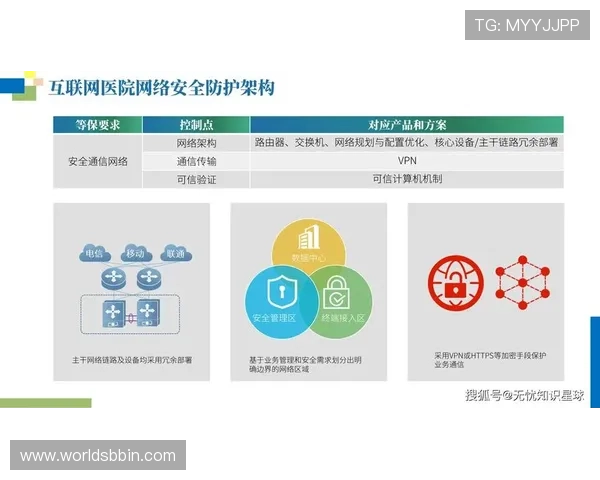Click the right core switch in the dashed box
Image resolution: width=600 pixels, height=480 pixels.
[x=148, y=313]
